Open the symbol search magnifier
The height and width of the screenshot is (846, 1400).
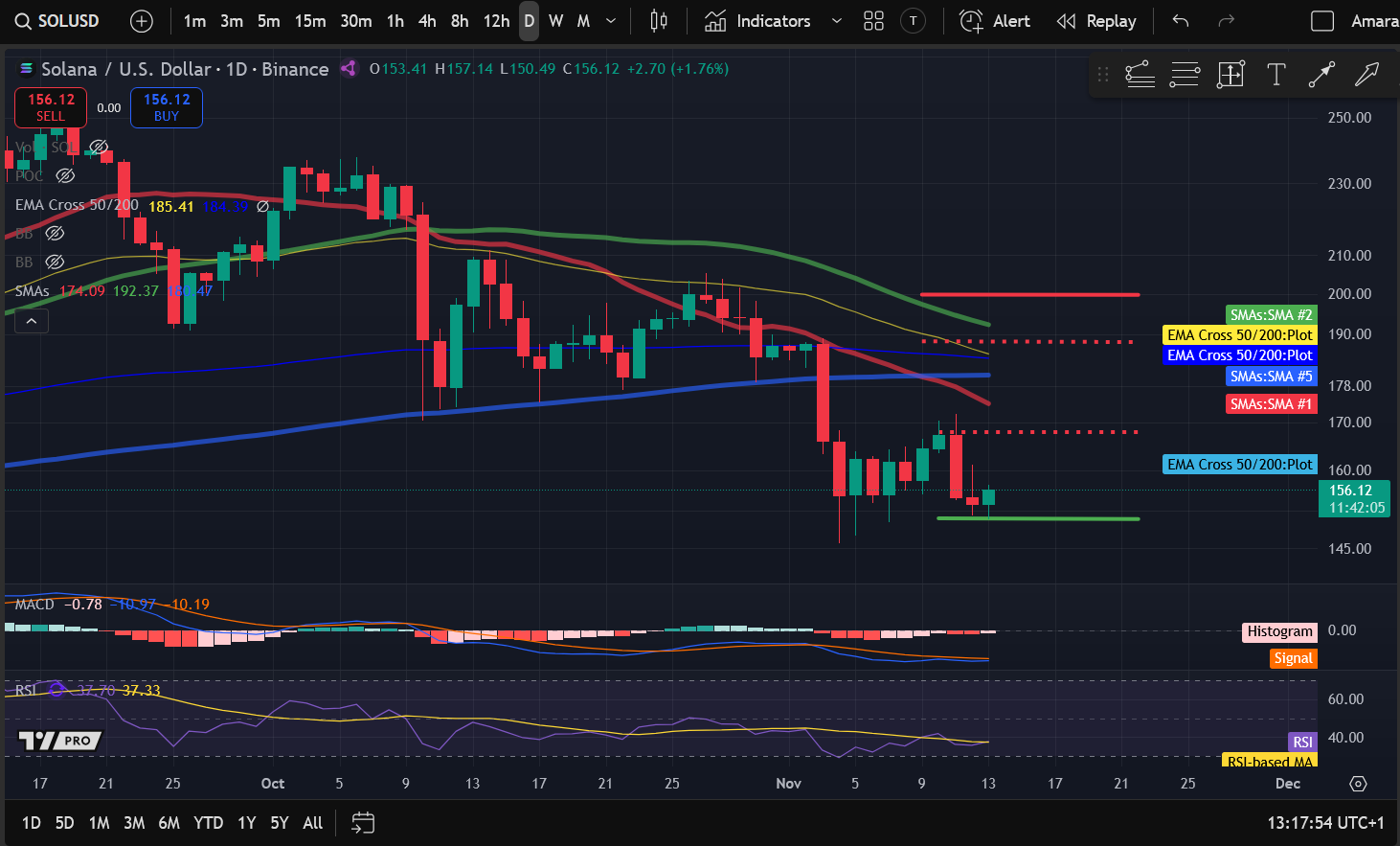tap(22, 20)
